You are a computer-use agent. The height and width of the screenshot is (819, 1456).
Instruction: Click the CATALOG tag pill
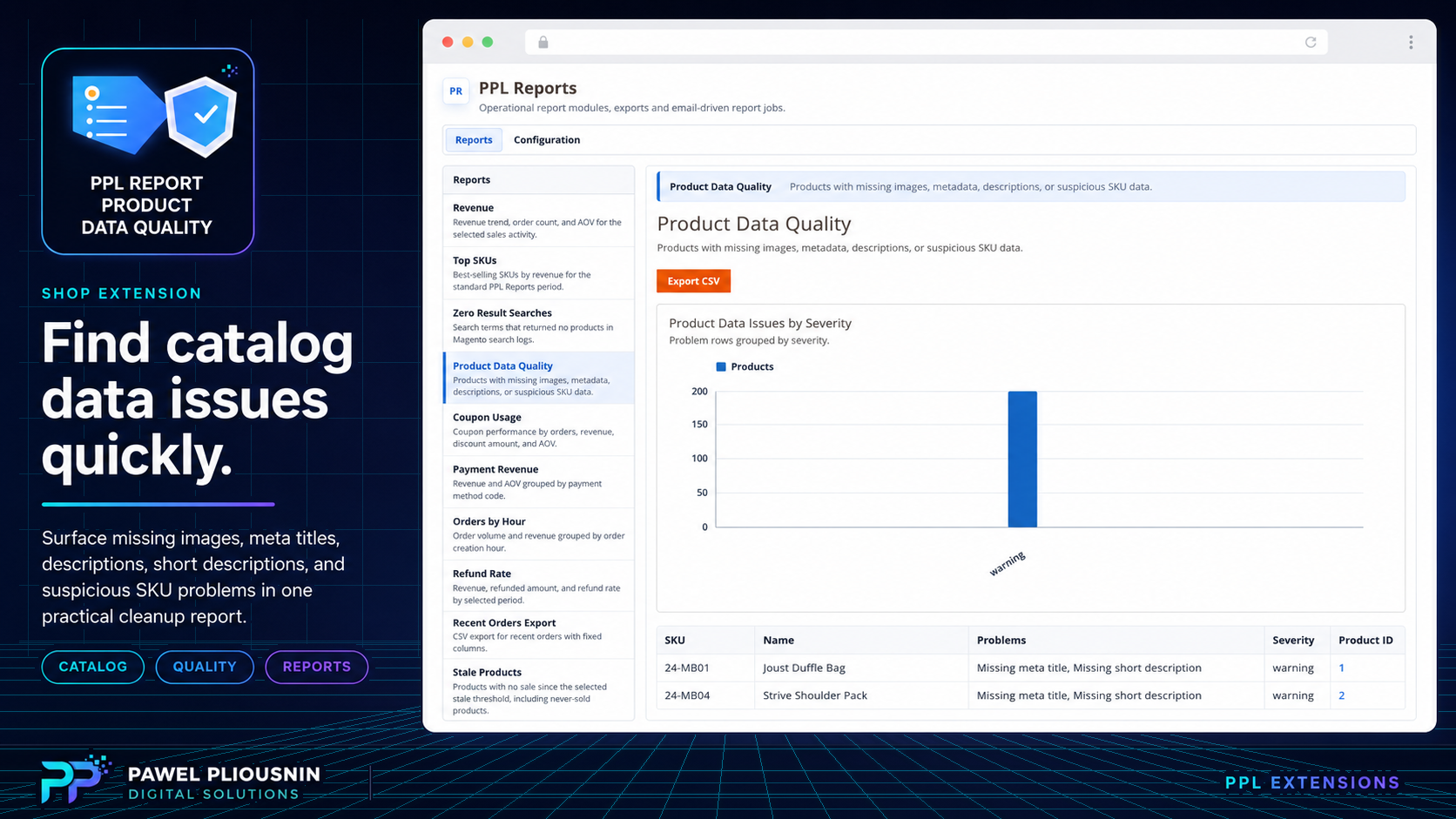tap(93, 667)
